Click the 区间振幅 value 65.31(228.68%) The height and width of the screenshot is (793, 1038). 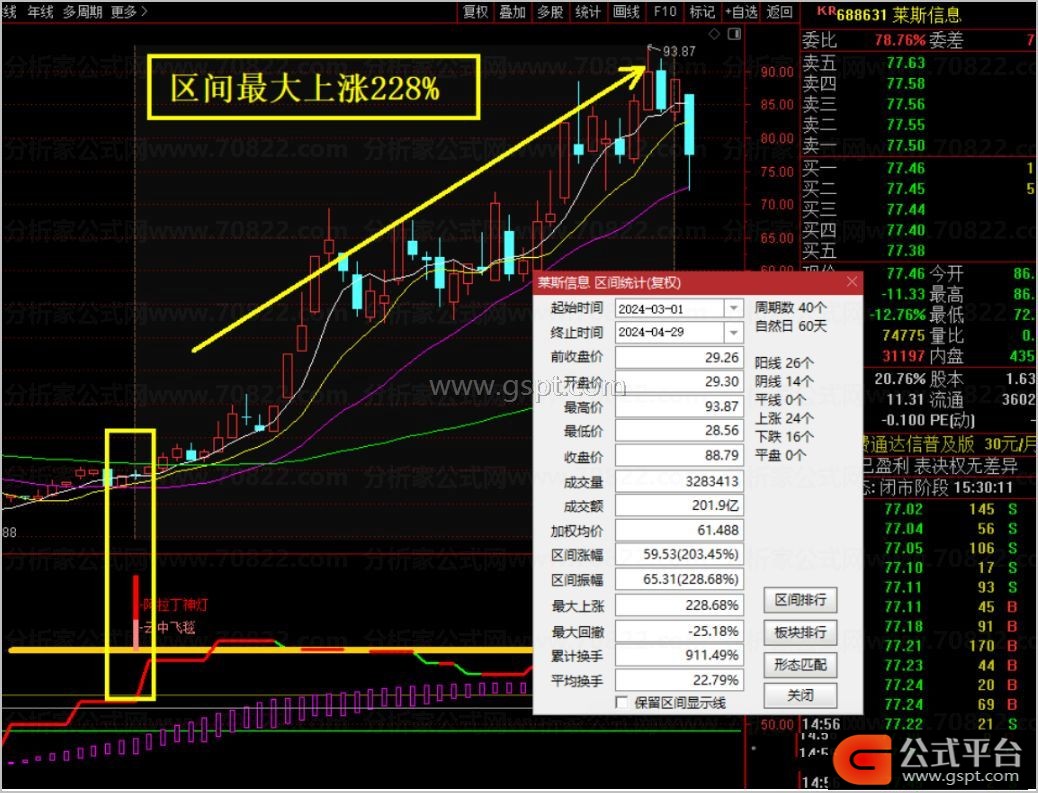679,579
